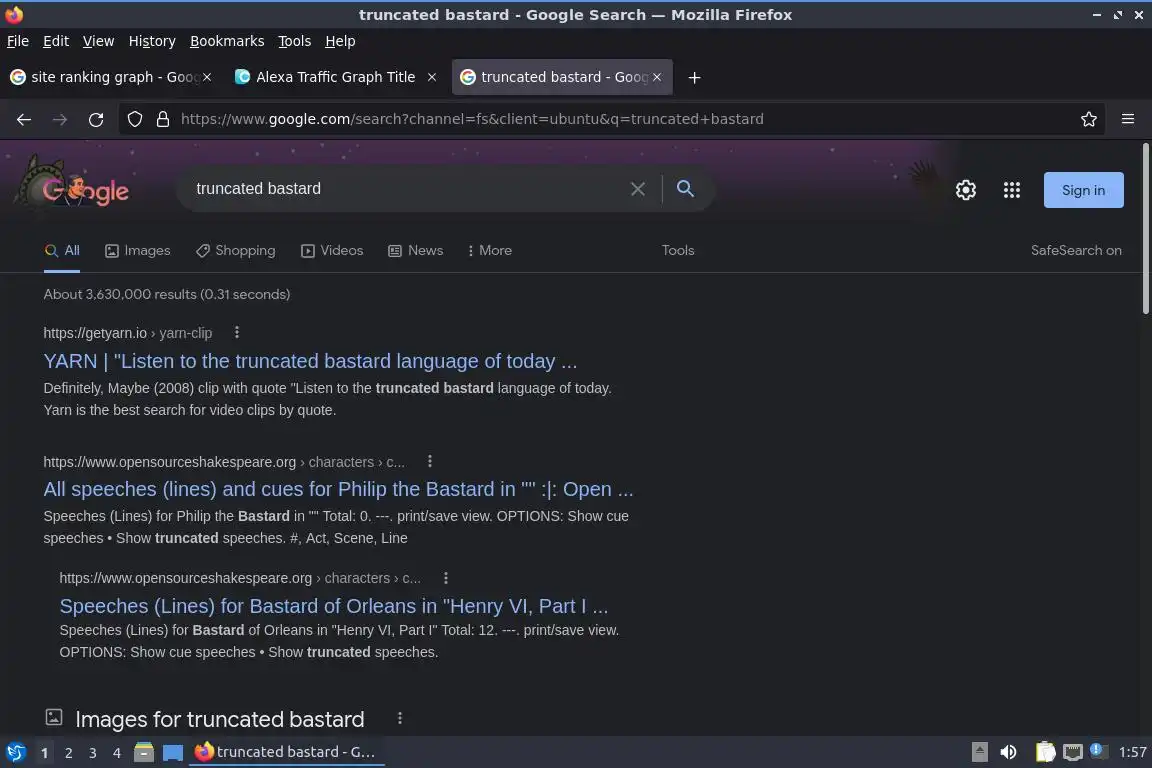Image resolution: width=1152 pixels, height=768 pixels.
Task: Close the site ranking graph tab
Action: [207, 77]
